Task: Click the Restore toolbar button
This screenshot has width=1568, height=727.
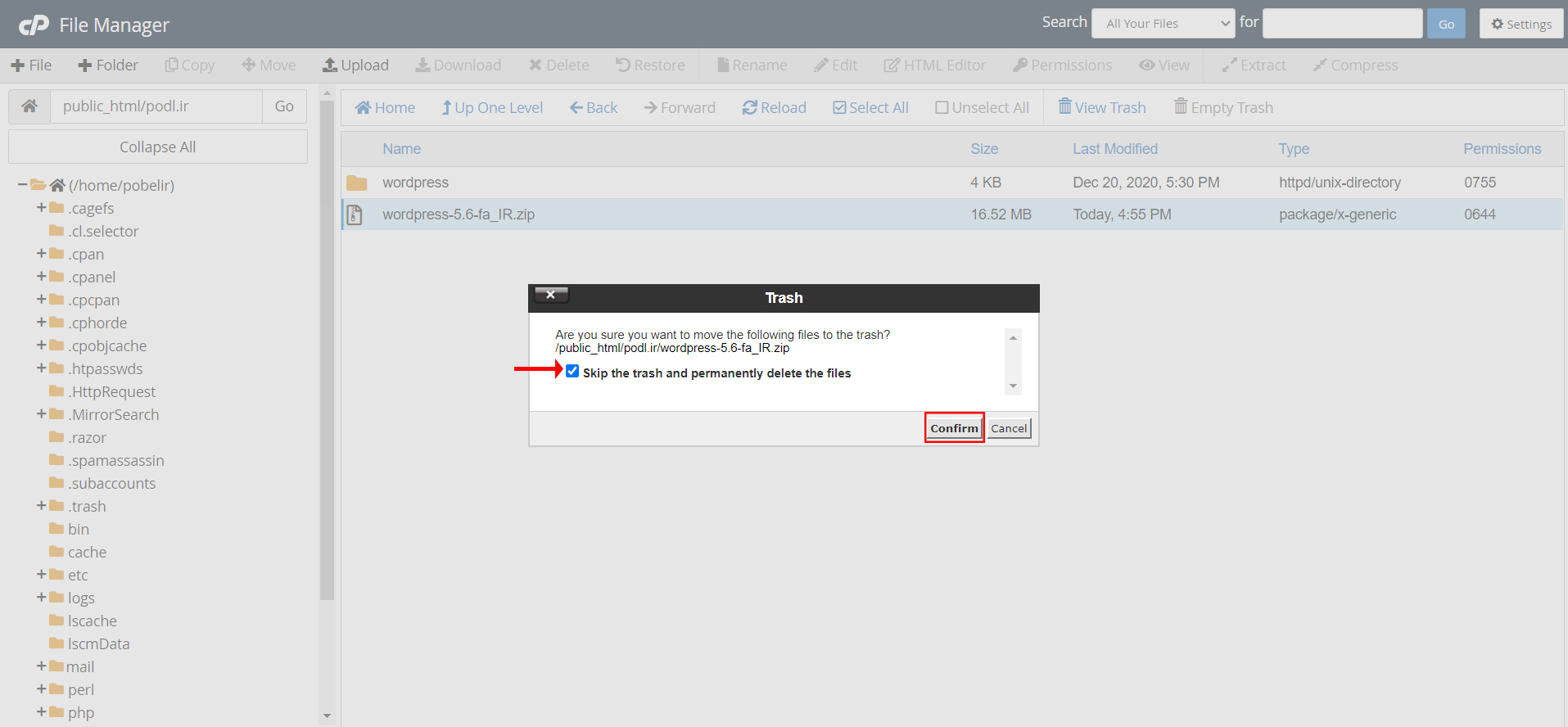Action: [x=651, y=65]
